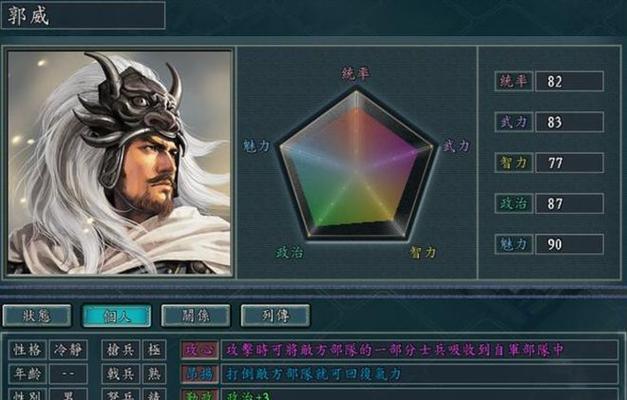Select the 武力 stat value 83
The height and width of the screenshot is (400, 627).
(x=569, y=122)
